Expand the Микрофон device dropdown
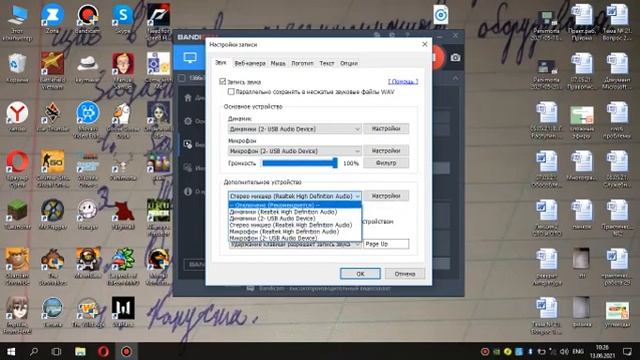Viewport: 640px width, 360px height. 294,151
